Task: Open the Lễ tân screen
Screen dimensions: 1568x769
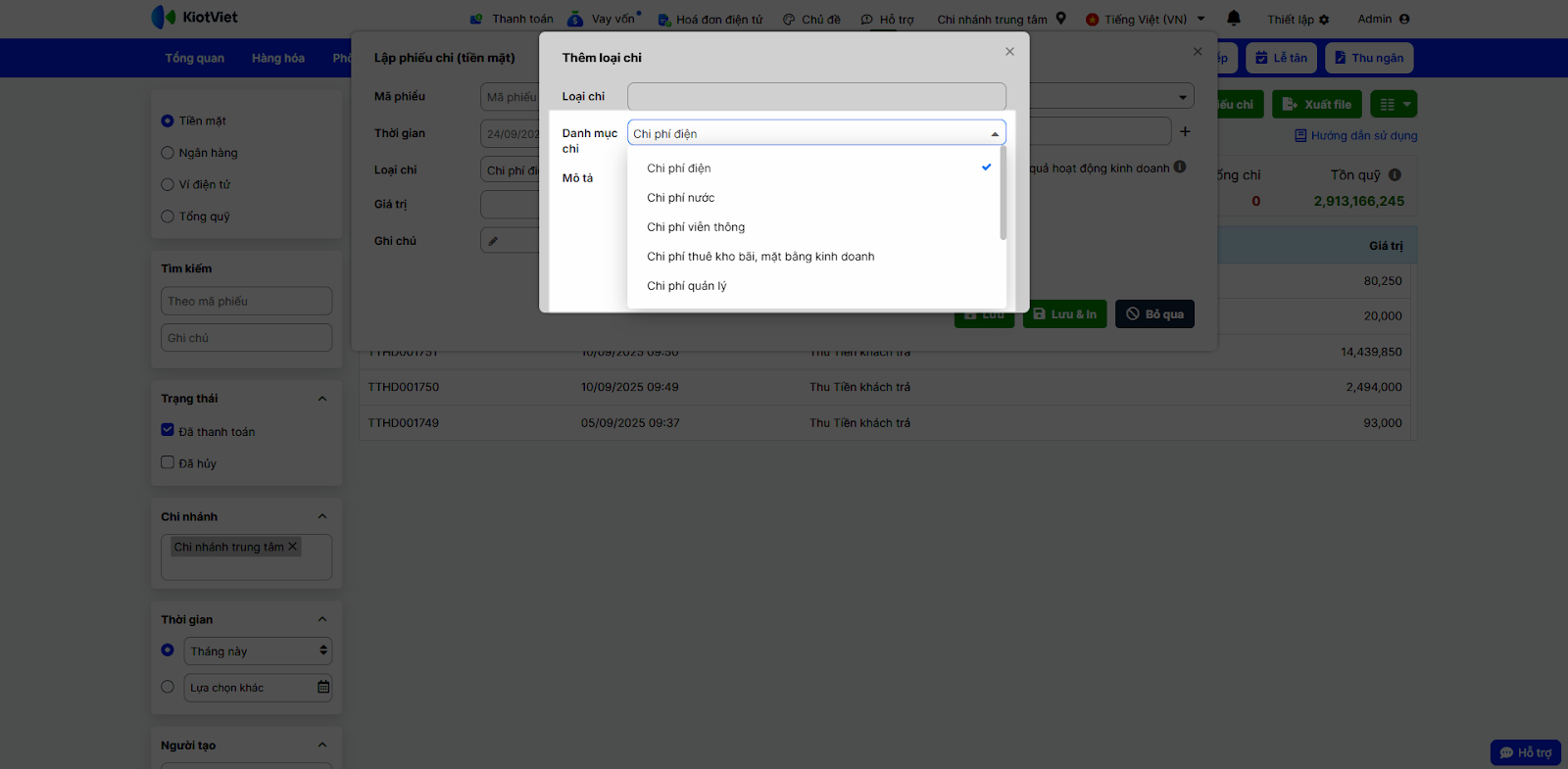Action: pyautogui.click(x=1282, y=58)
